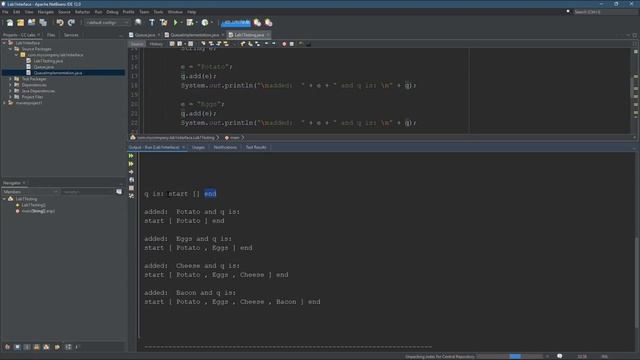This screenshot has height=360, width=640.
Task: Open the Edit menu
Action: tap(16, 12)
